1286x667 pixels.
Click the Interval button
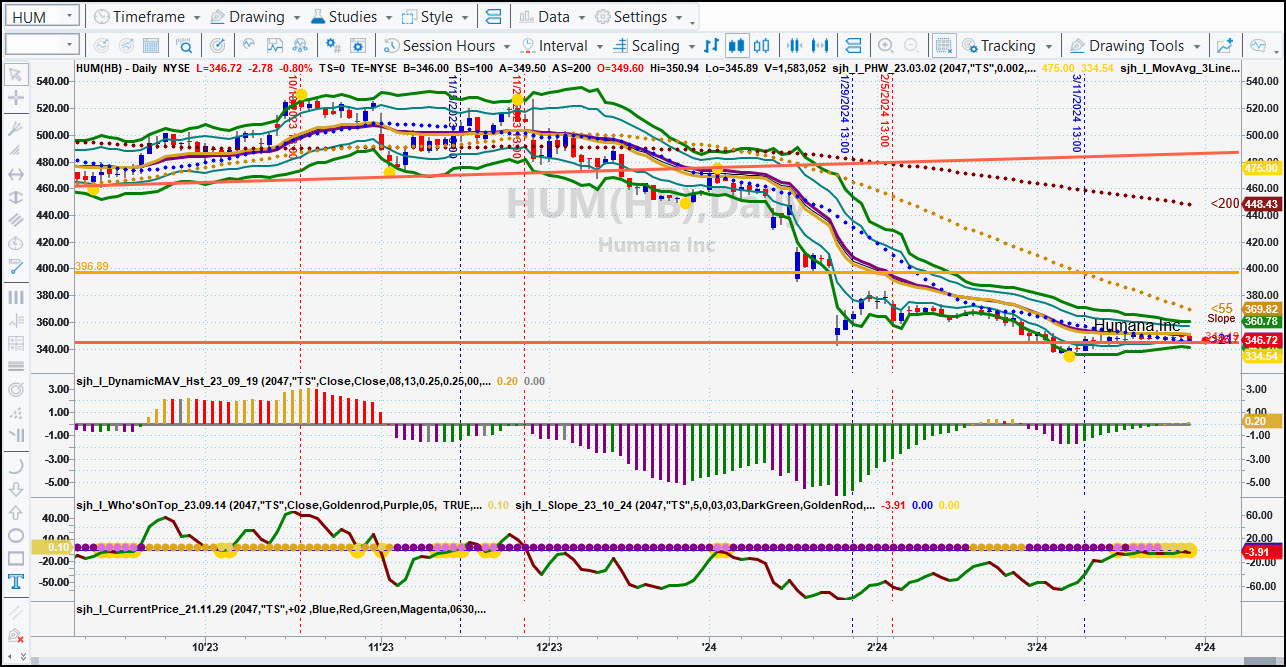(x=553, y=45)
